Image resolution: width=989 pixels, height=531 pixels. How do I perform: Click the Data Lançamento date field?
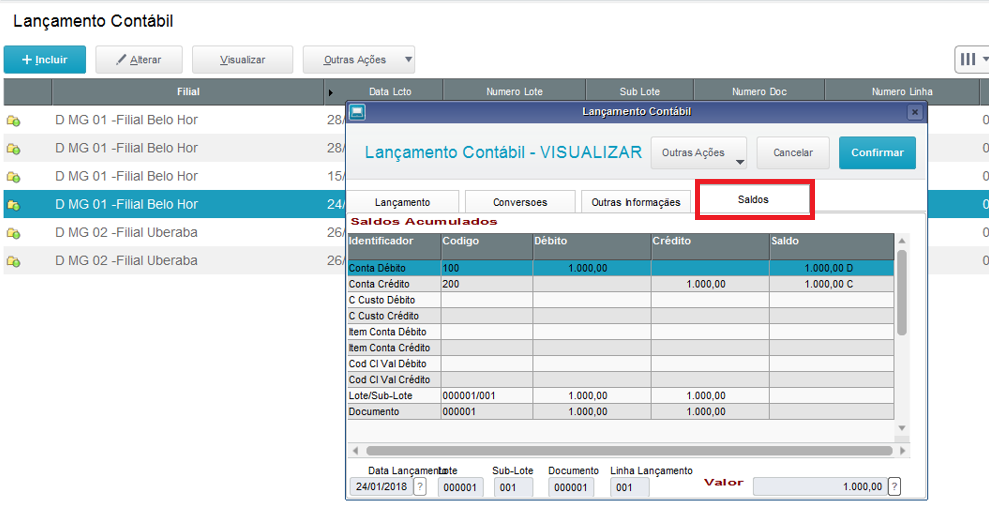(x=381, y=487)
